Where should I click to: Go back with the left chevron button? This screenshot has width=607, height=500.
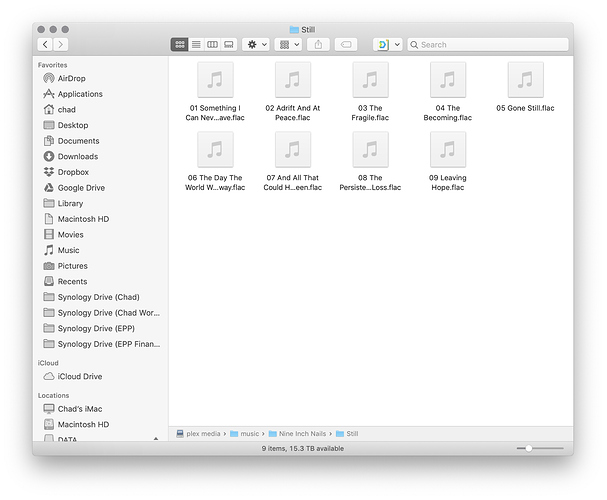click(x=45, y=45)
